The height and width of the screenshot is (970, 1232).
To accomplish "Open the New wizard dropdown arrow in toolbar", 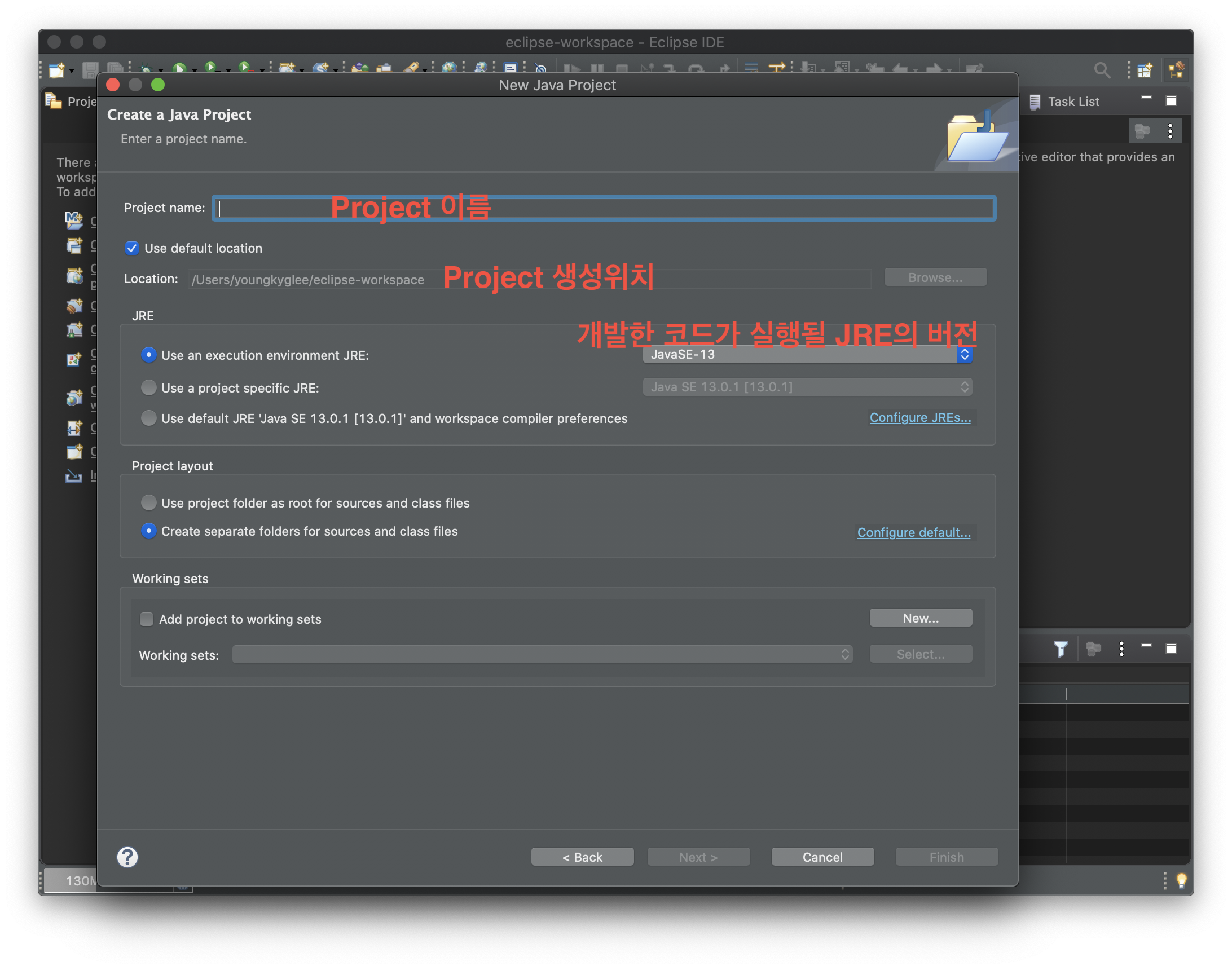I will [72, 71].
